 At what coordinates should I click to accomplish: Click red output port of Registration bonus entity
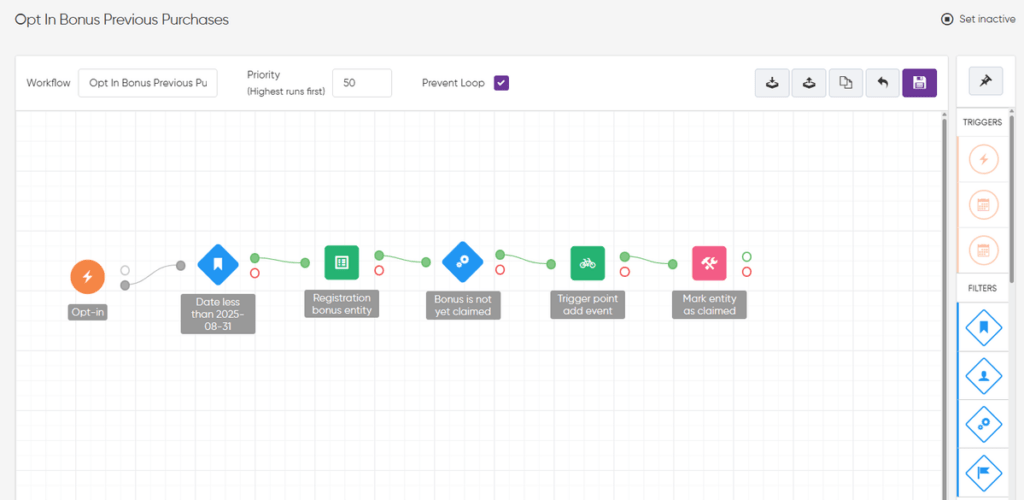tap(379, 270)
